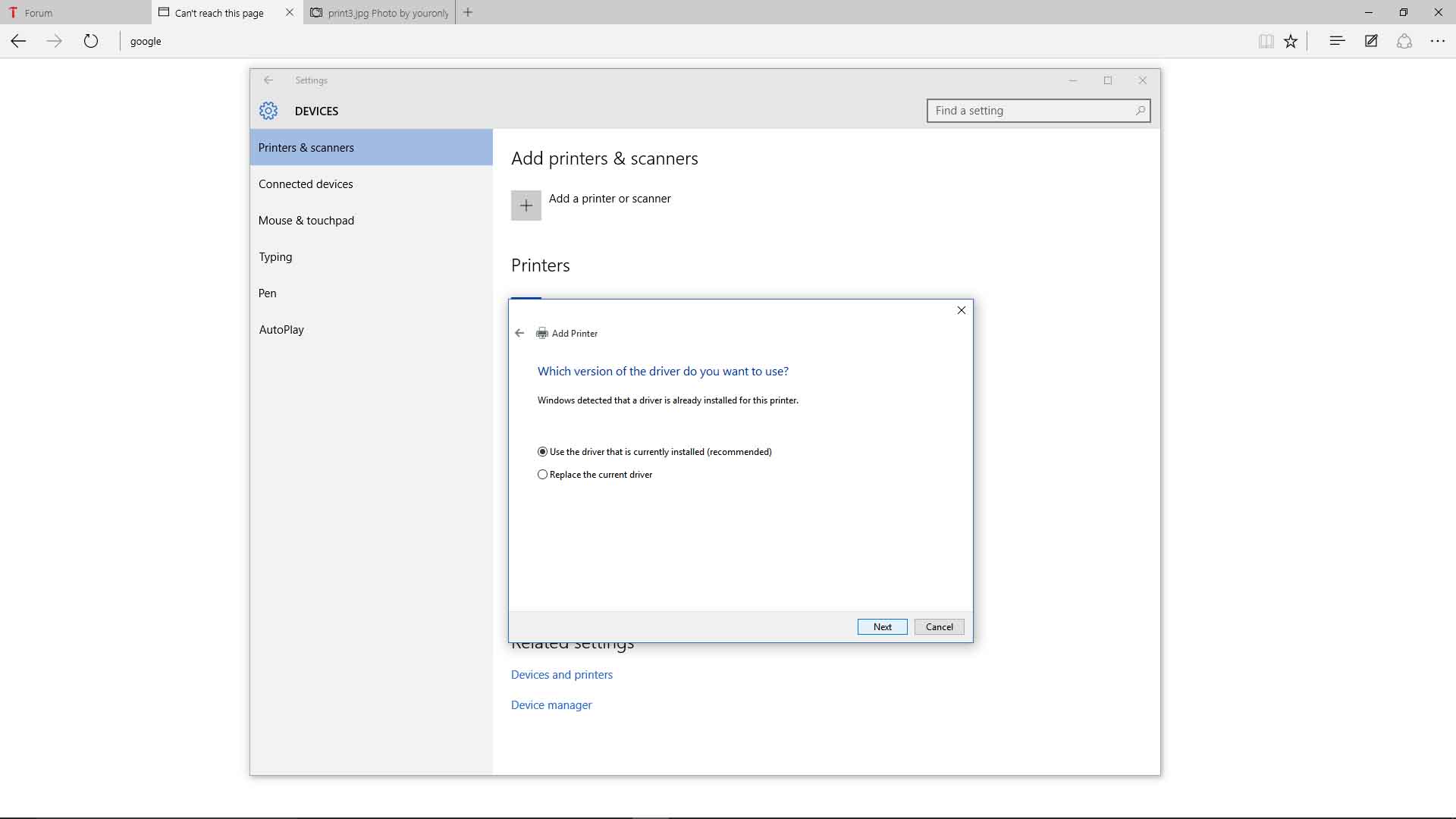Open the Hub panel
The width and height of the screenshot is (1456, 819).
coord(1336,41)
